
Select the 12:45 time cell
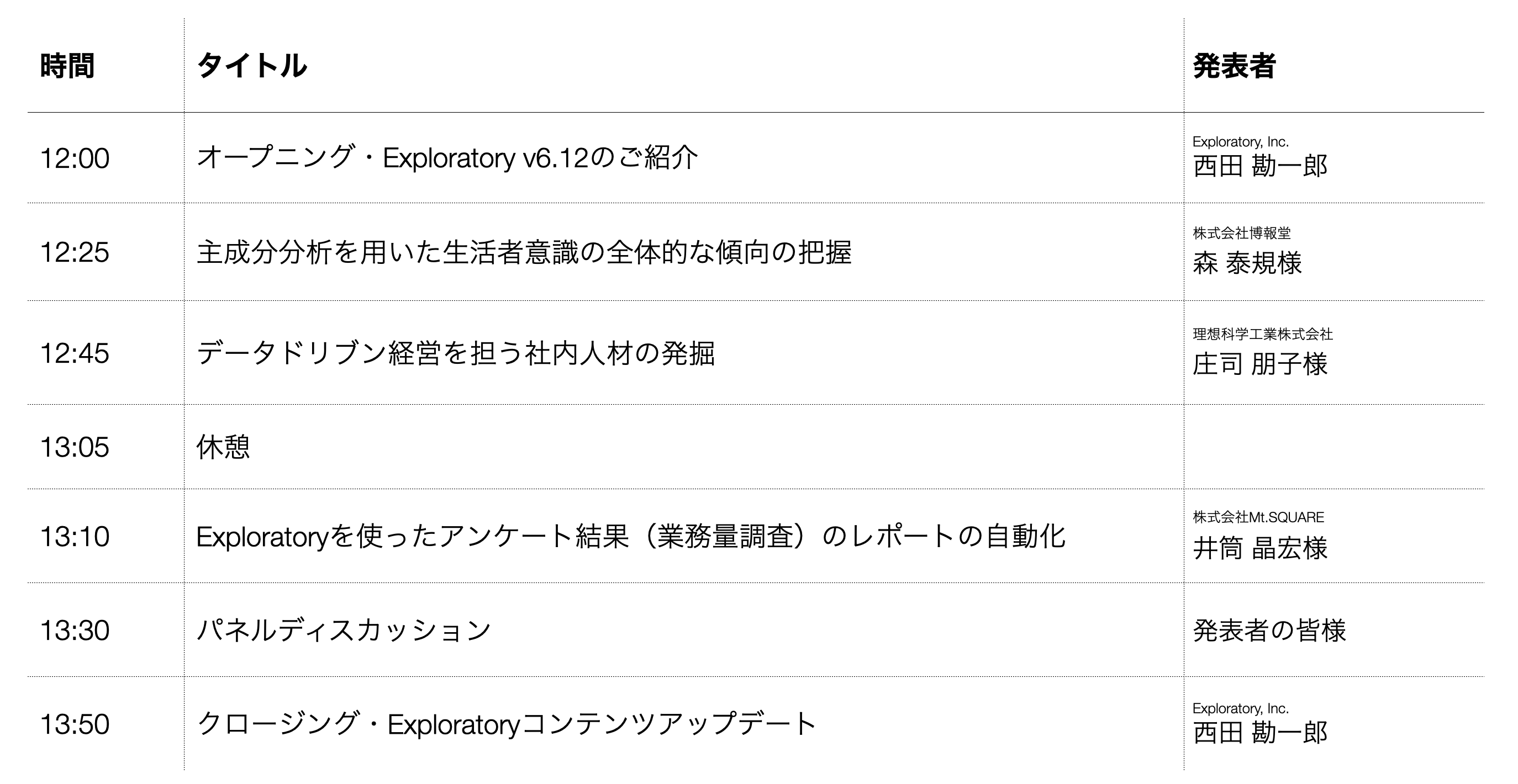point(74,353)
